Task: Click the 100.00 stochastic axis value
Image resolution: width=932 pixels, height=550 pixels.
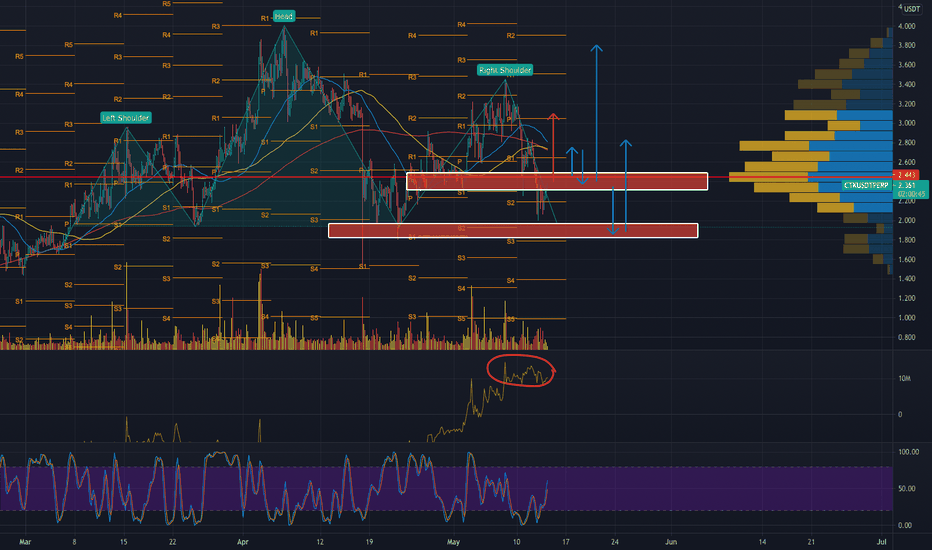Action: (908, 452)
